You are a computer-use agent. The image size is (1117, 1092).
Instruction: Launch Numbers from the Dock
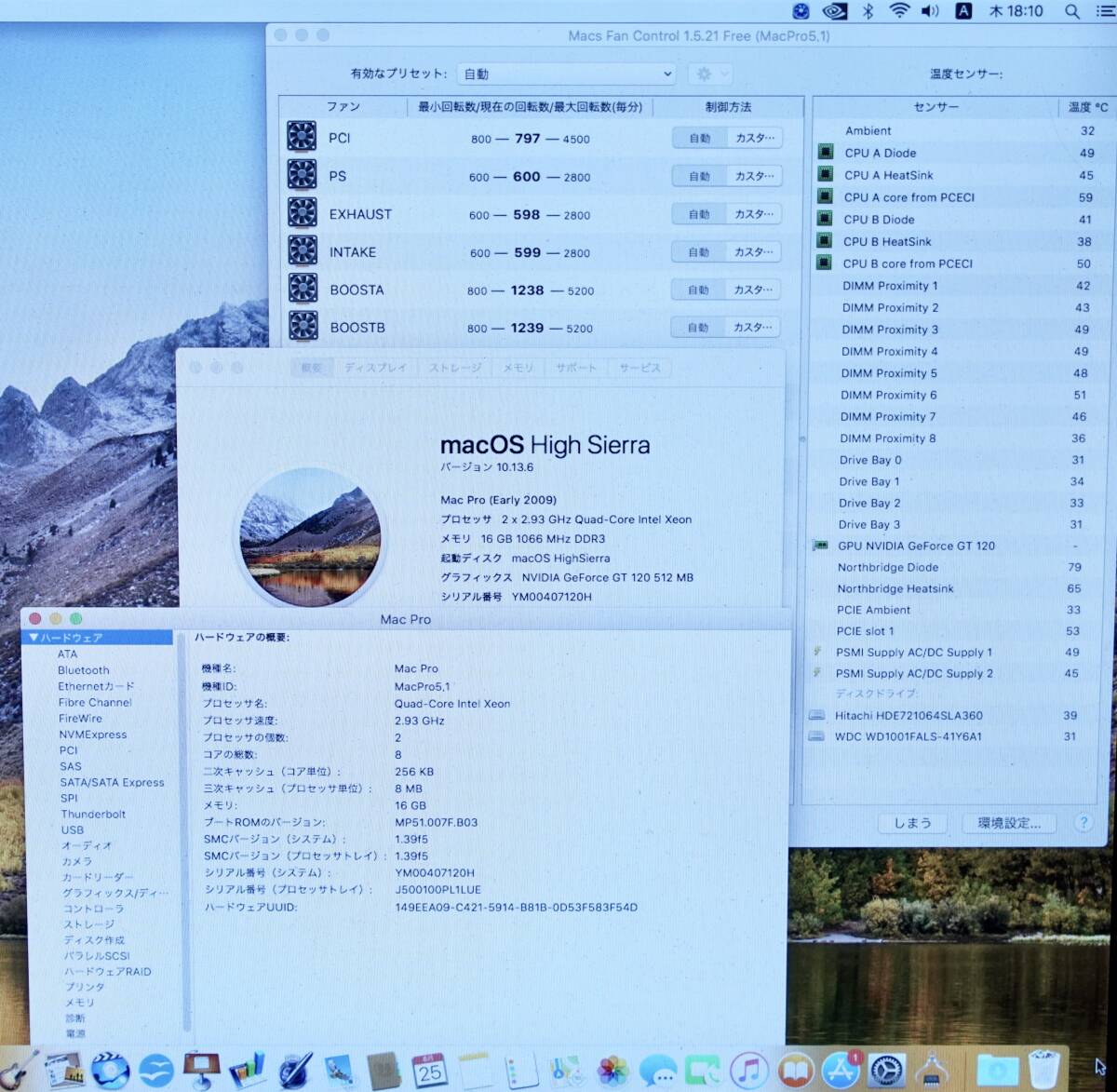click(247, 1070)
